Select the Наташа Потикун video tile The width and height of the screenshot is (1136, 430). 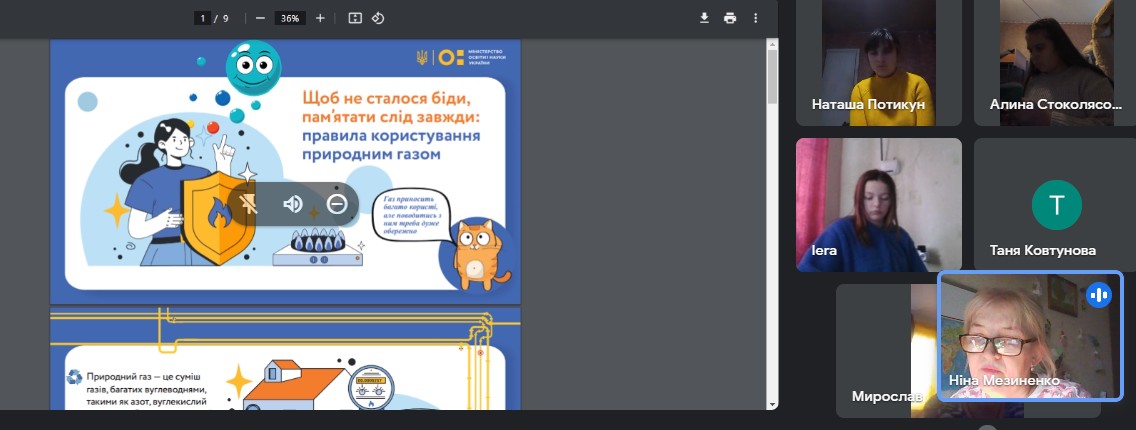click(879, 63)
